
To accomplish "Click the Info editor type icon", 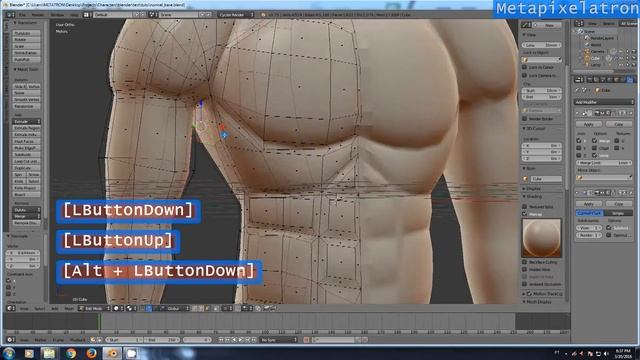I will 10,15.
